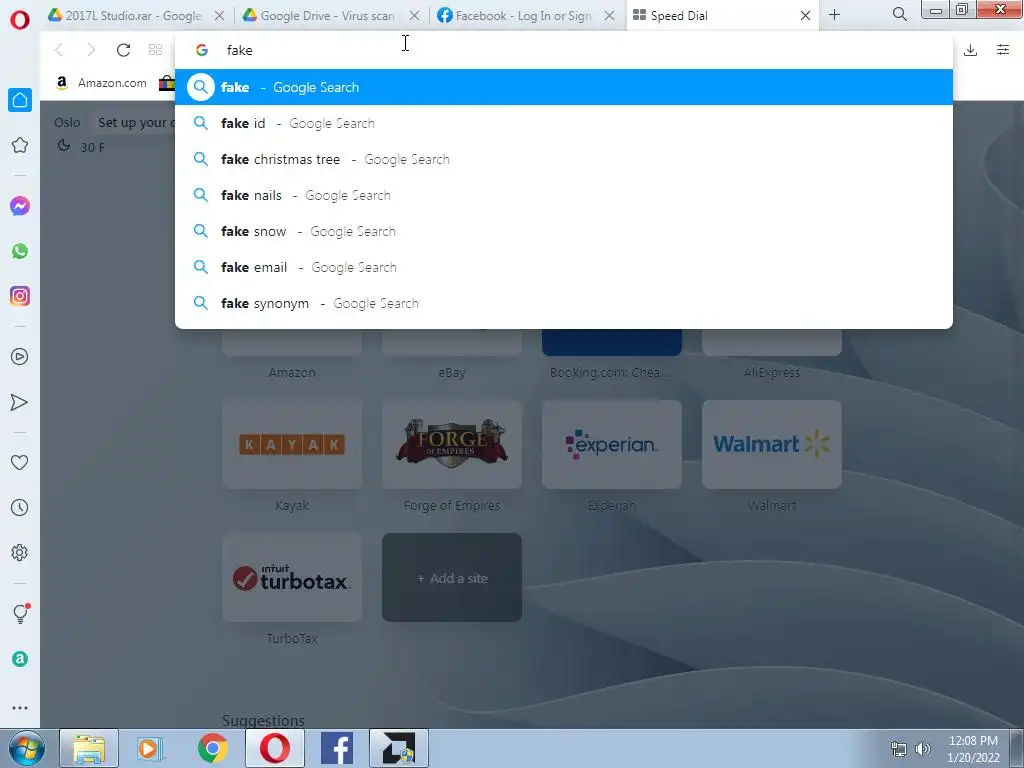Open the Downloads icon in toolbar
1024x768 pixels.
pos(970,50)
